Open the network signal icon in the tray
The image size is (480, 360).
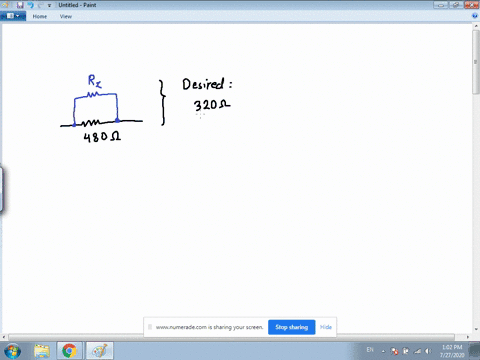point(417,351)
